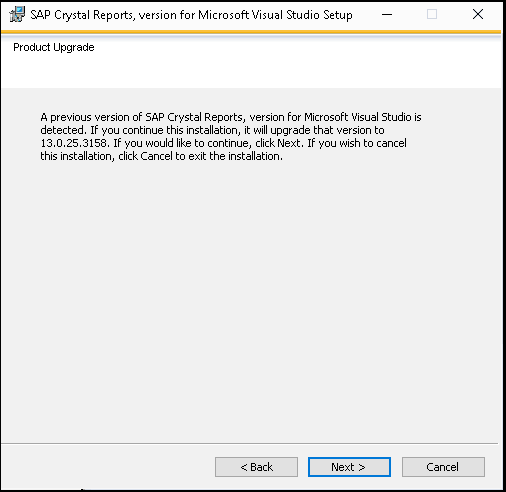506x492 pixels.
Task: Cancel the installation
Action: [x=443, y=467]
